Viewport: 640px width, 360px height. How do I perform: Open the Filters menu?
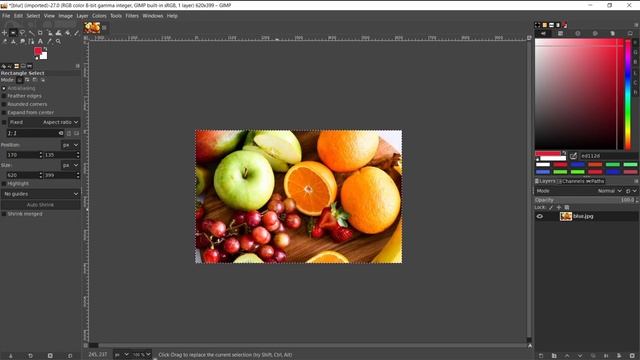(x=132, y=16)
